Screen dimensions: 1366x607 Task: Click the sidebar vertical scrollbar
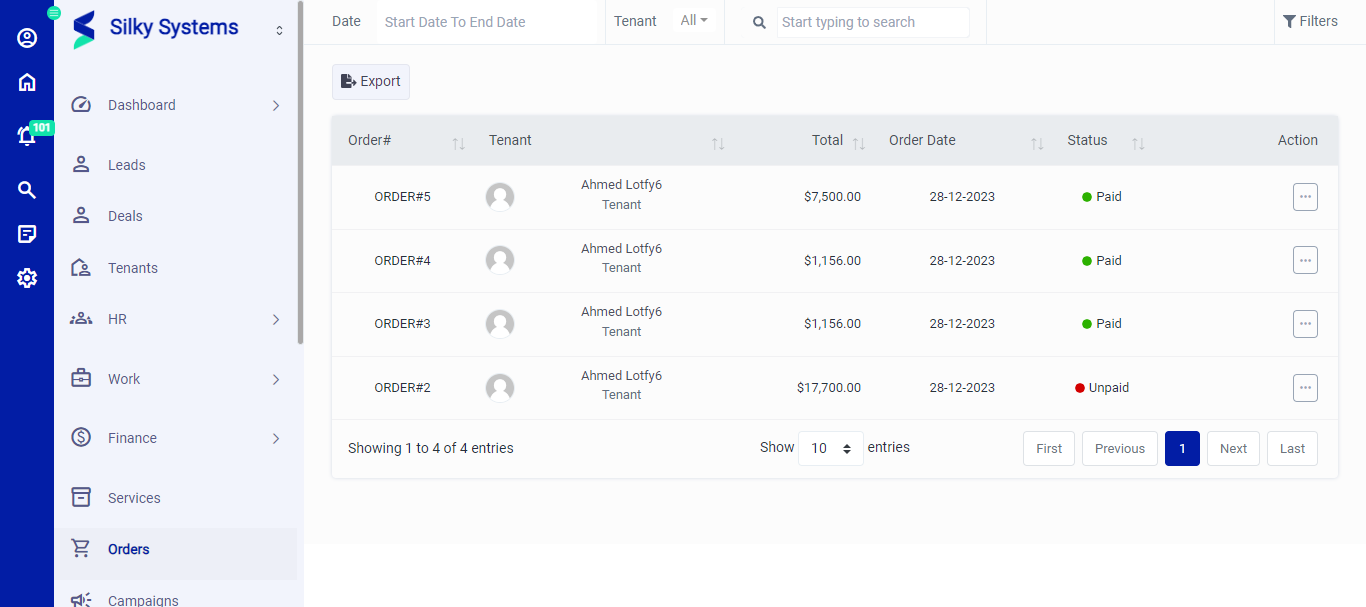click(300, 172)
